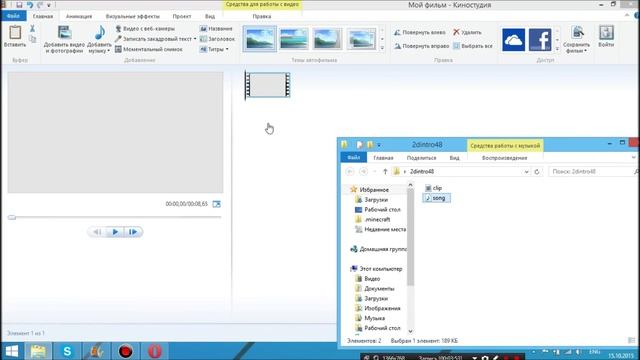Select the song file in Explorer
Screen dimensions: 640x360
[x=436, y=198]
